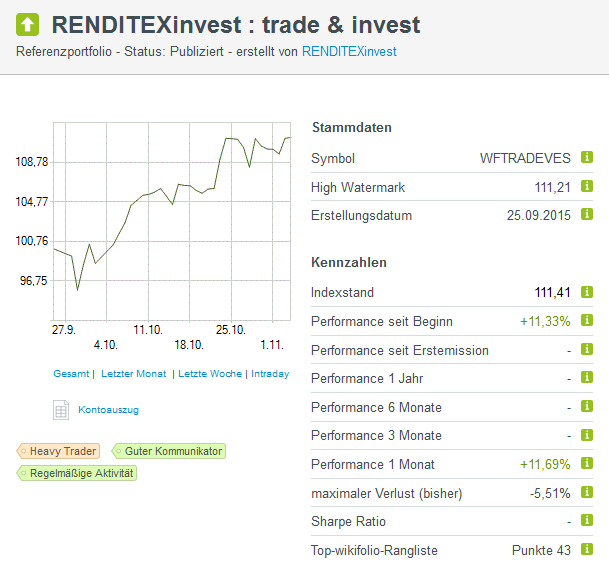Show info for Indexstand value
The width and height of the screenshot is (609, 585).
[x=587, y=292]
